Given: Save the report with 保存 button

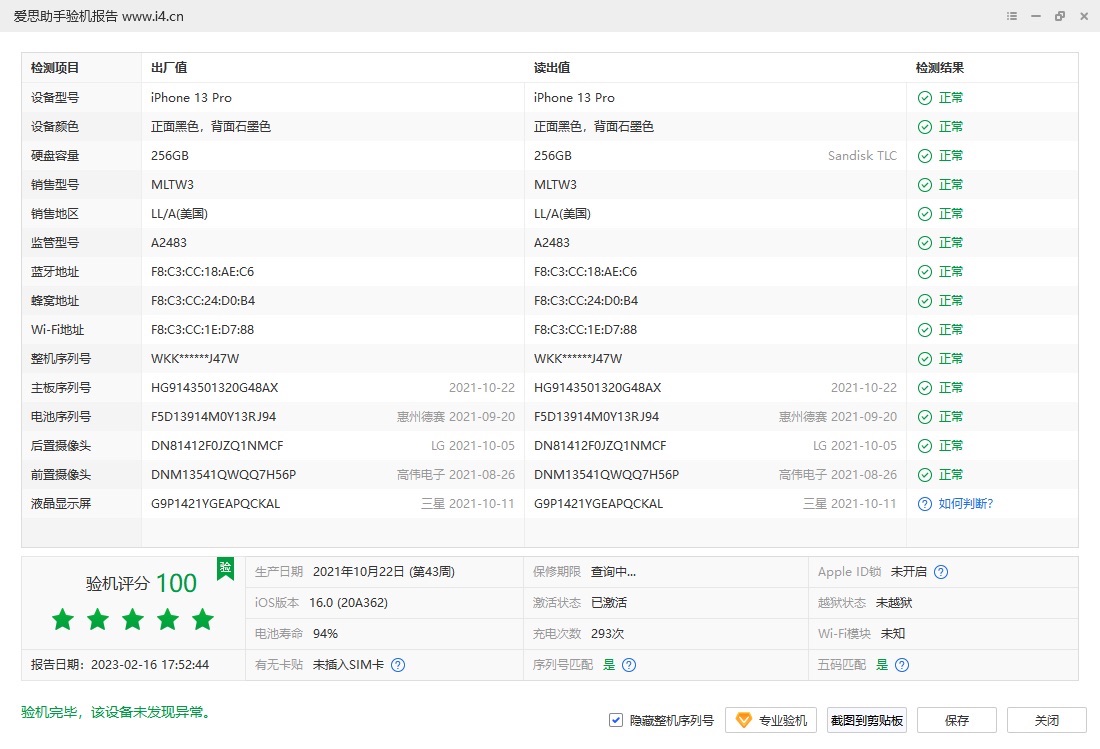Looking at the screenshot, I should point(956,720).
